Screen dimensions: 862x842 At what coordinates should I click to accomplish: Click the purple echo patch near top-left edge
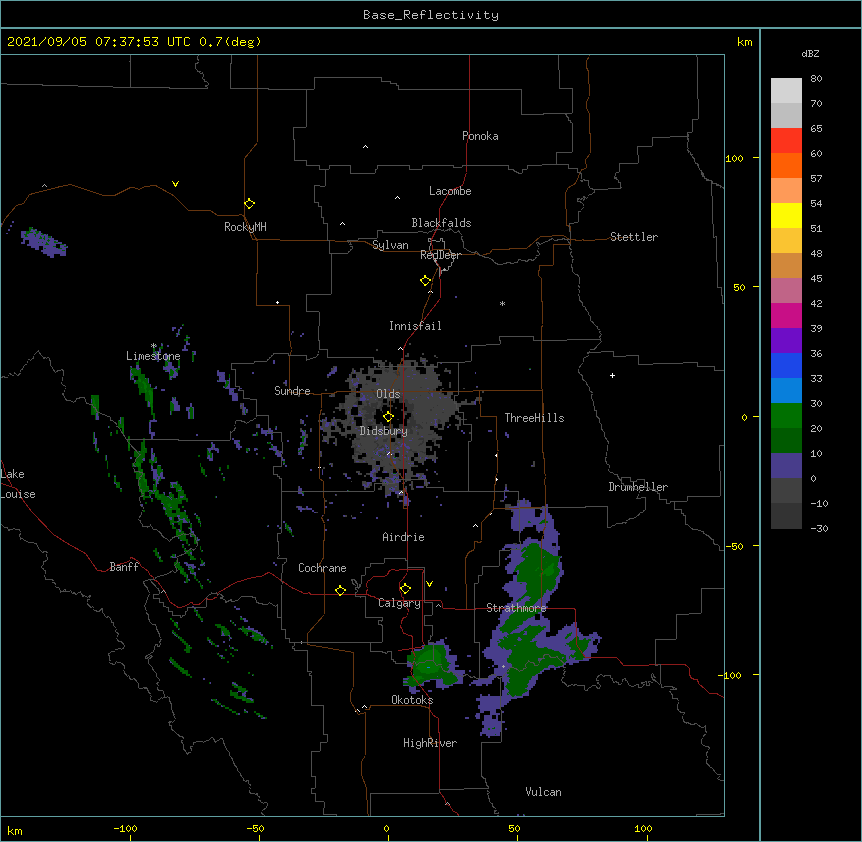43,242
